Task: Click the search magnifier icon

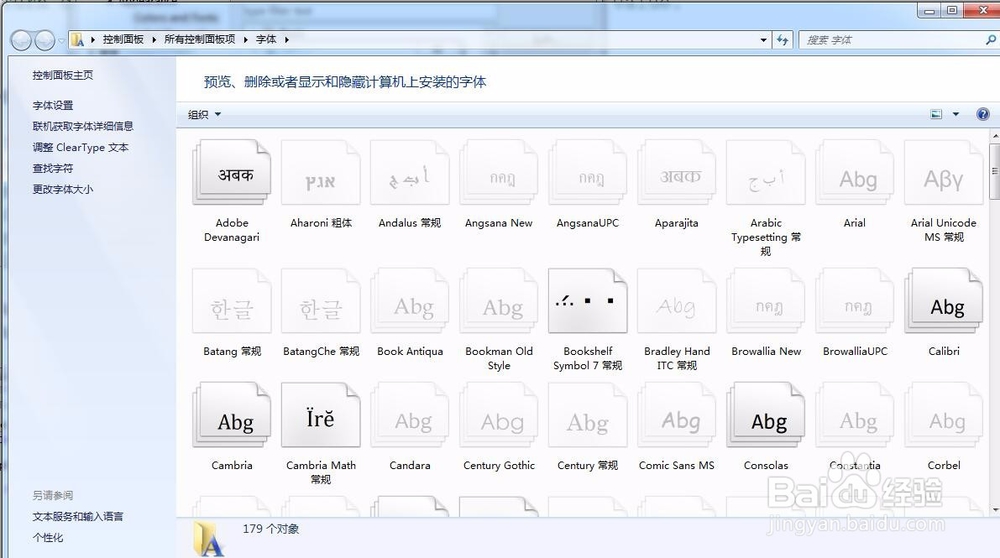Action: coord(990,40)
